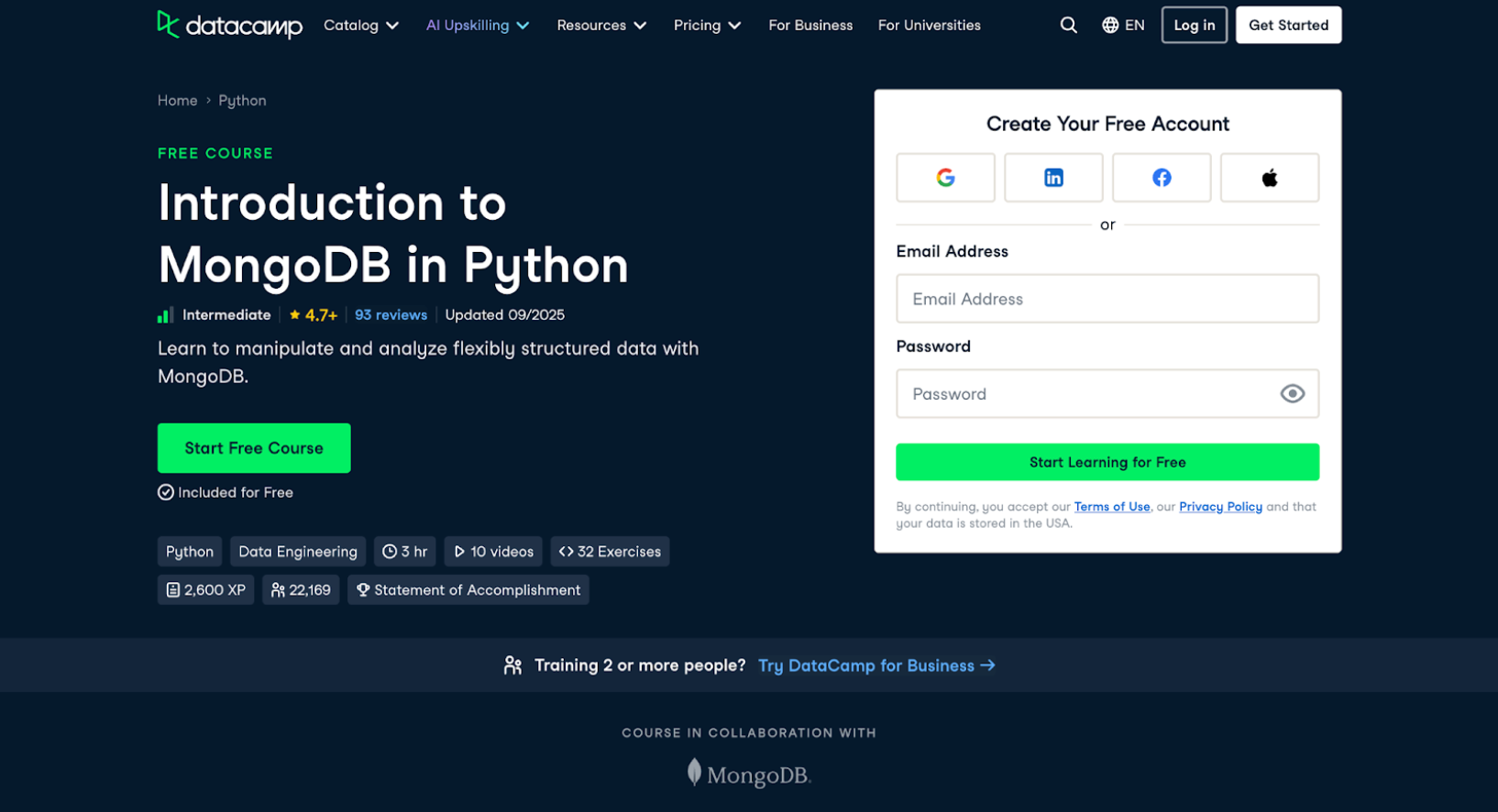The width and height of the screenshot is (1498, 812).
Task: Go to For Business page
Action: (x=810, y=25)
